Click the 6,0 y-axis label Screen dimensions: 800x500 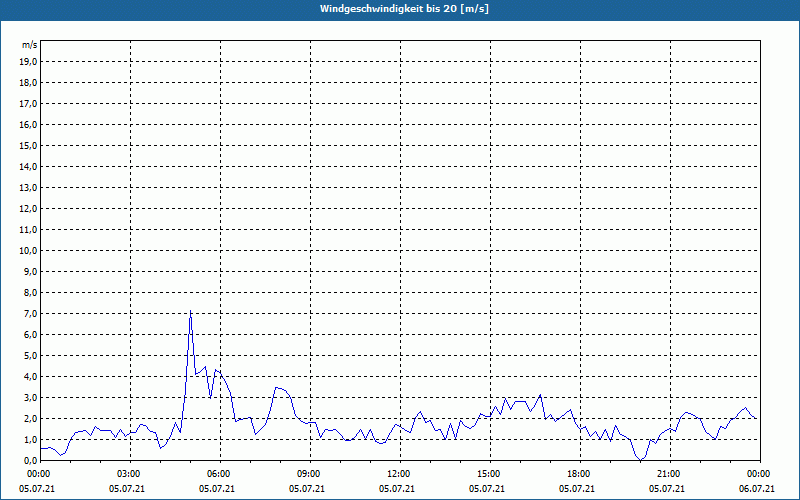coord(31,334)
